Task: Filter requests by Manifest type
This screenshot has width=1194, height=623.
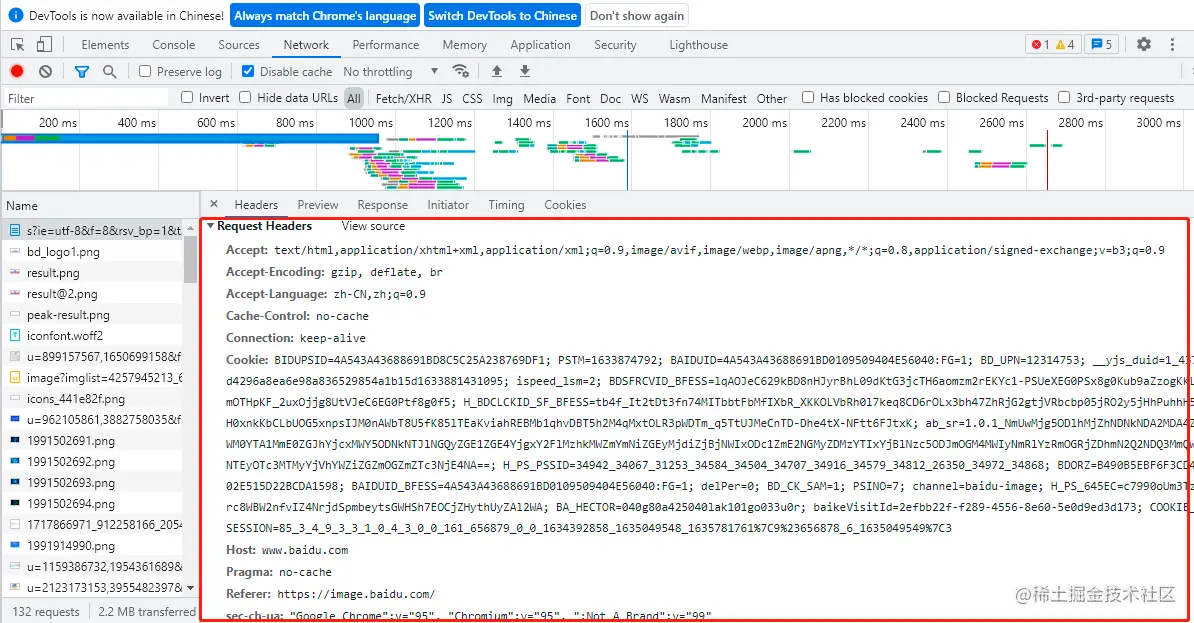Action: tap(723, 98)
